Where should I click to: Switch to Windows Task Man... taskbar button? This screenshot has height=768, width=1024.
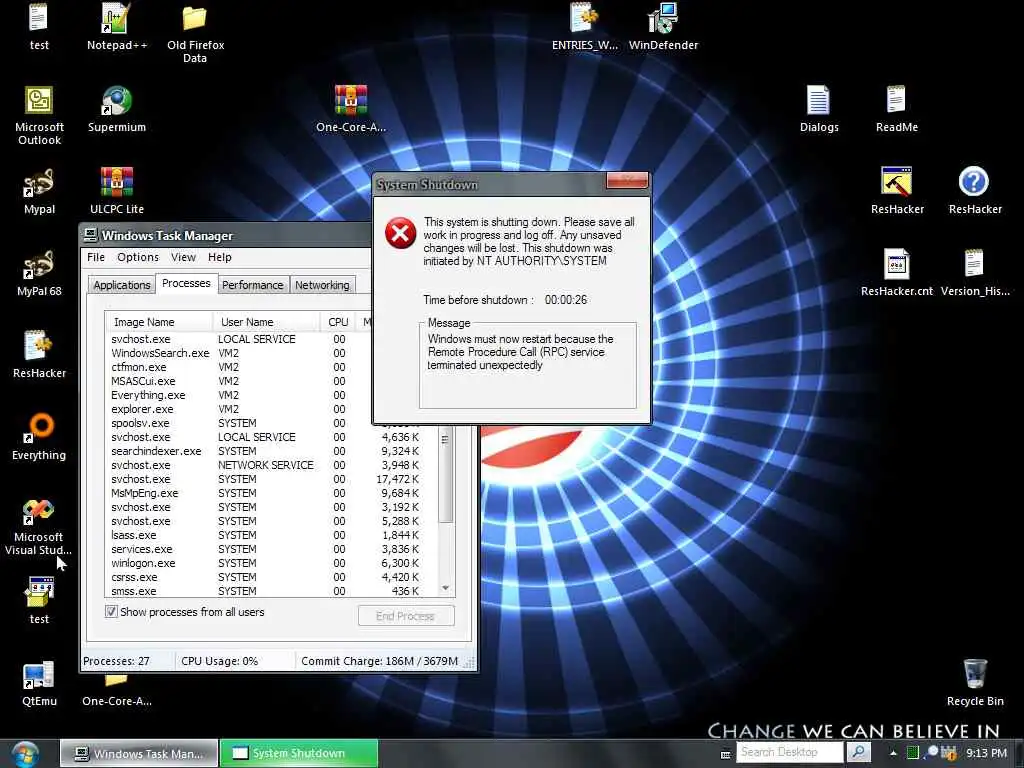[139, 754]
